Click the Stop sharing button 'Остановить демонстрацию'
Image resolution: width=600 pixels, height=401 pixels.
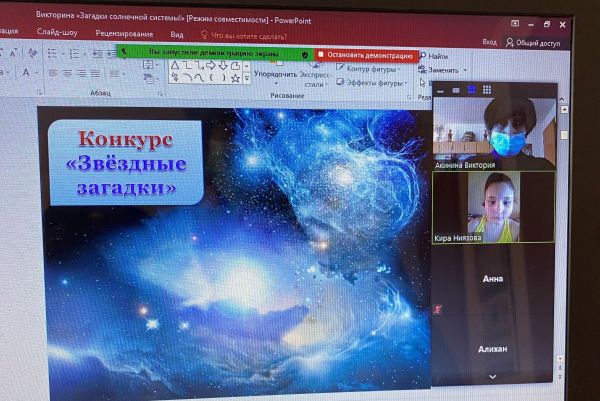pyautogui.click(x=364, y=55)
